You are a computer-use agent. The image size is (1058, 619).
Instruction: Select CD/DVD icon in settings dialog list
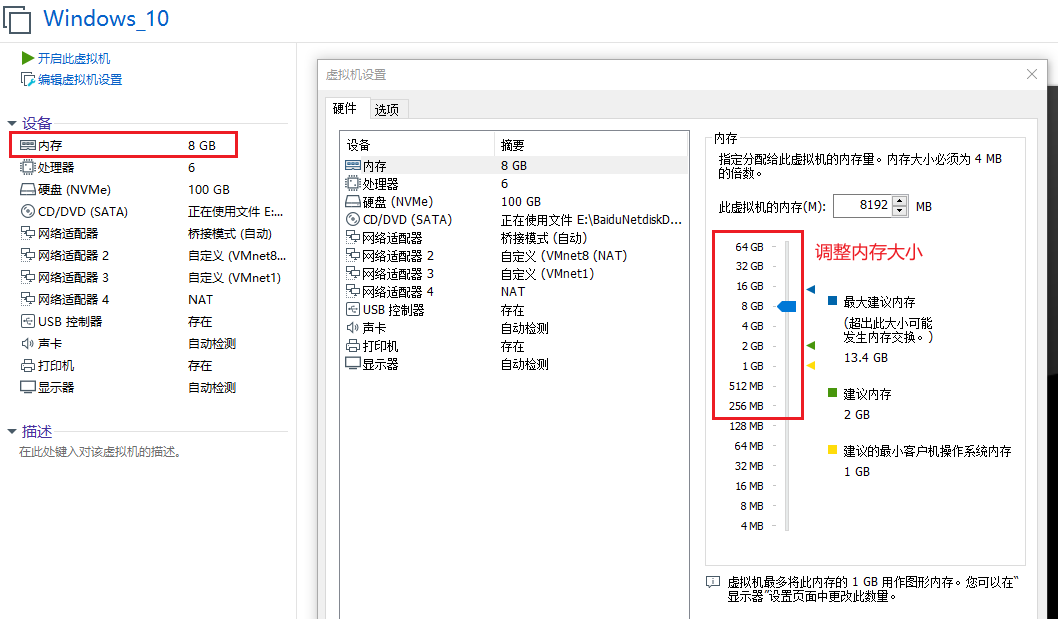[x=353, y=219]
